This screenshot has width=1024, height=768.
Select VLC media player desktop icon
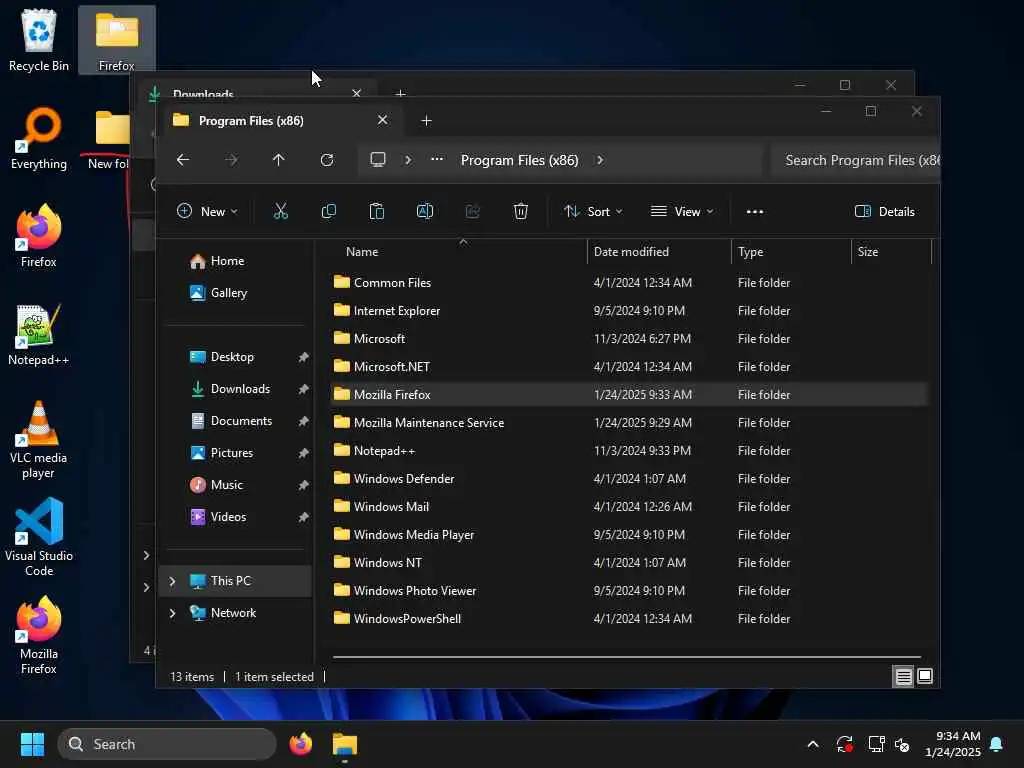39,440
